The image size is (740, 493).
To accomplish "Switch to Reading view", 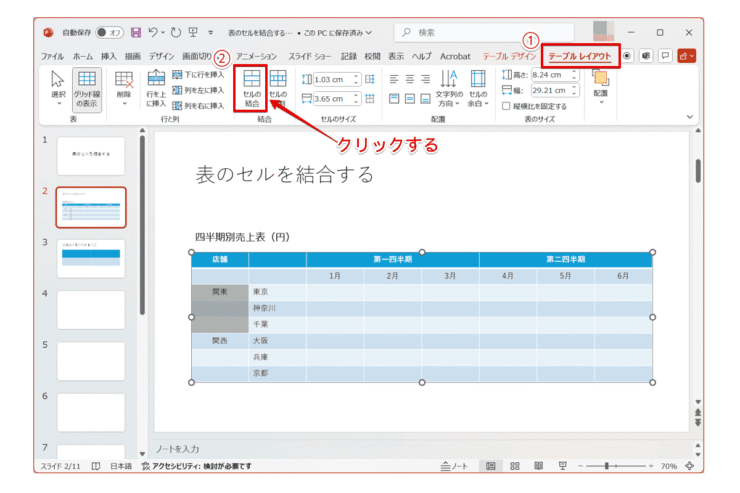I will click(x=538, y=466).
